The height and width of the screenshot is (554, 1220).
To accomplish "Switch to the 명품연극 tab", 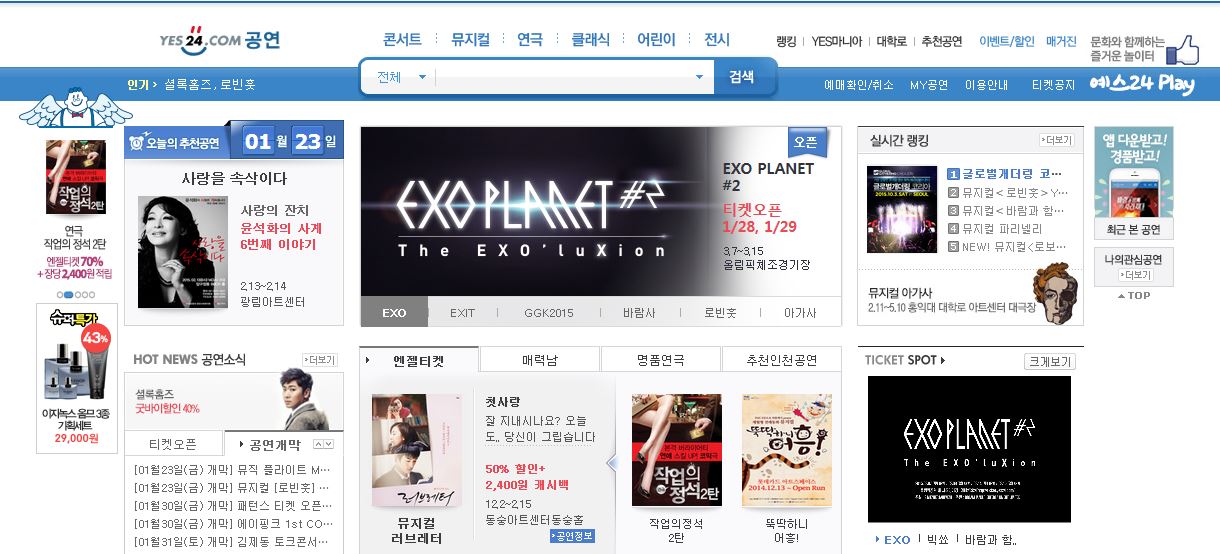I will pos(660,360).
